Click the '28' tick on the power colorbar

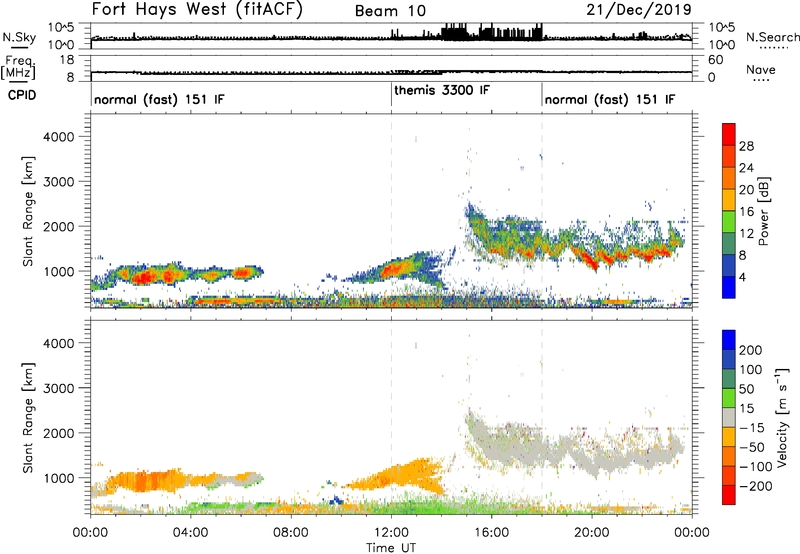tap(746, 146)
